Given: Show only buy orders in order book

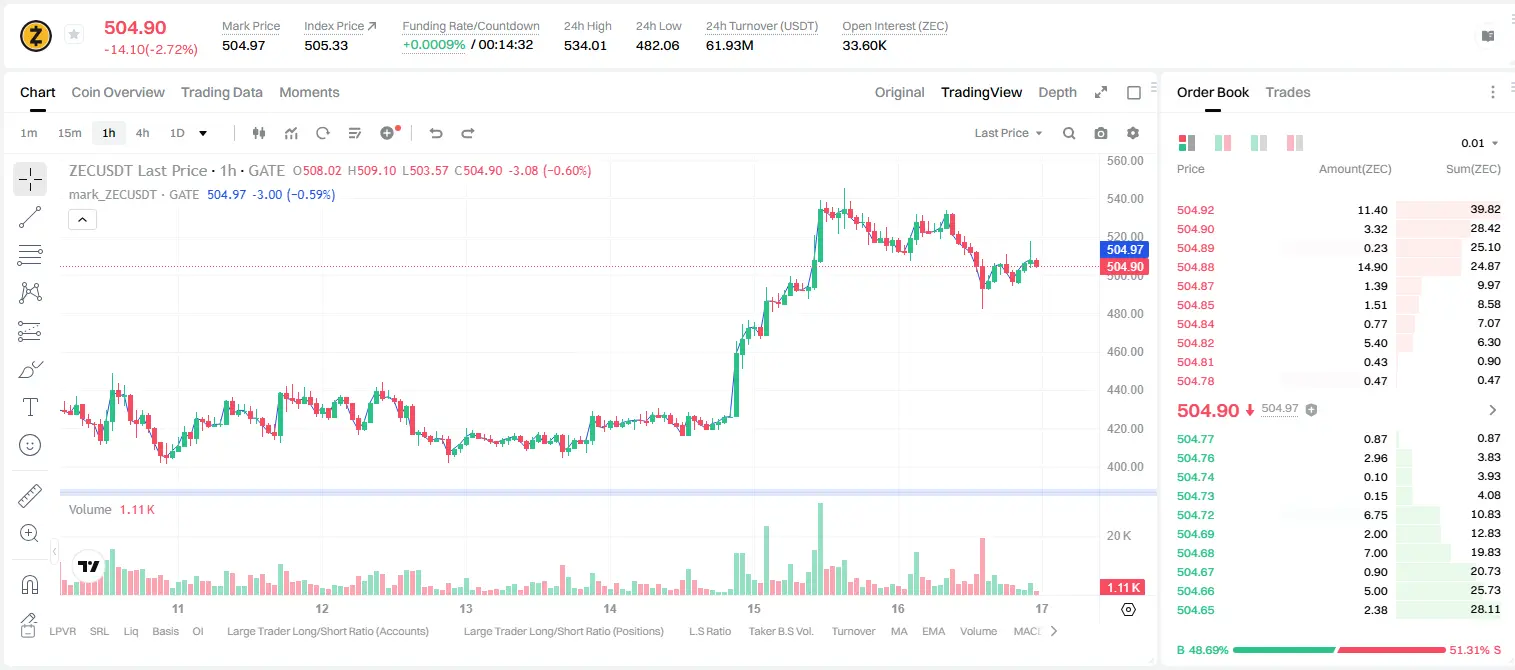Looking at the screenshot, I should [1259, 143].
